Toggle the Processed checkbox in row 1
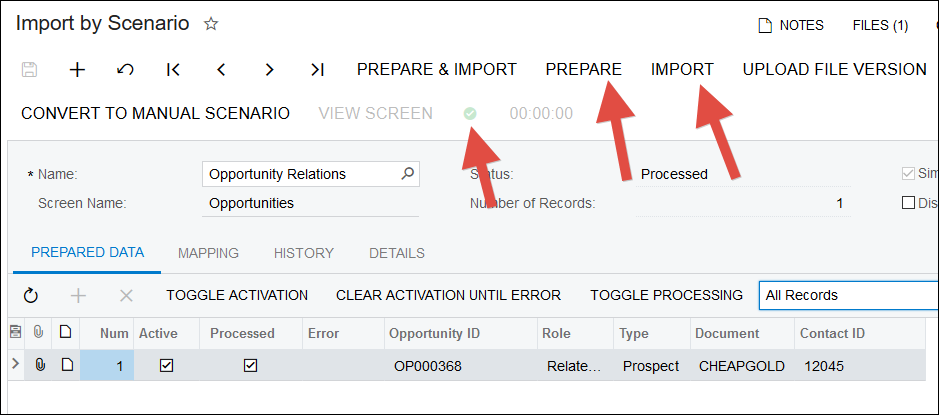Image resolution: width=939 pixels, height=415 pixels. click(x=250, y=366)
